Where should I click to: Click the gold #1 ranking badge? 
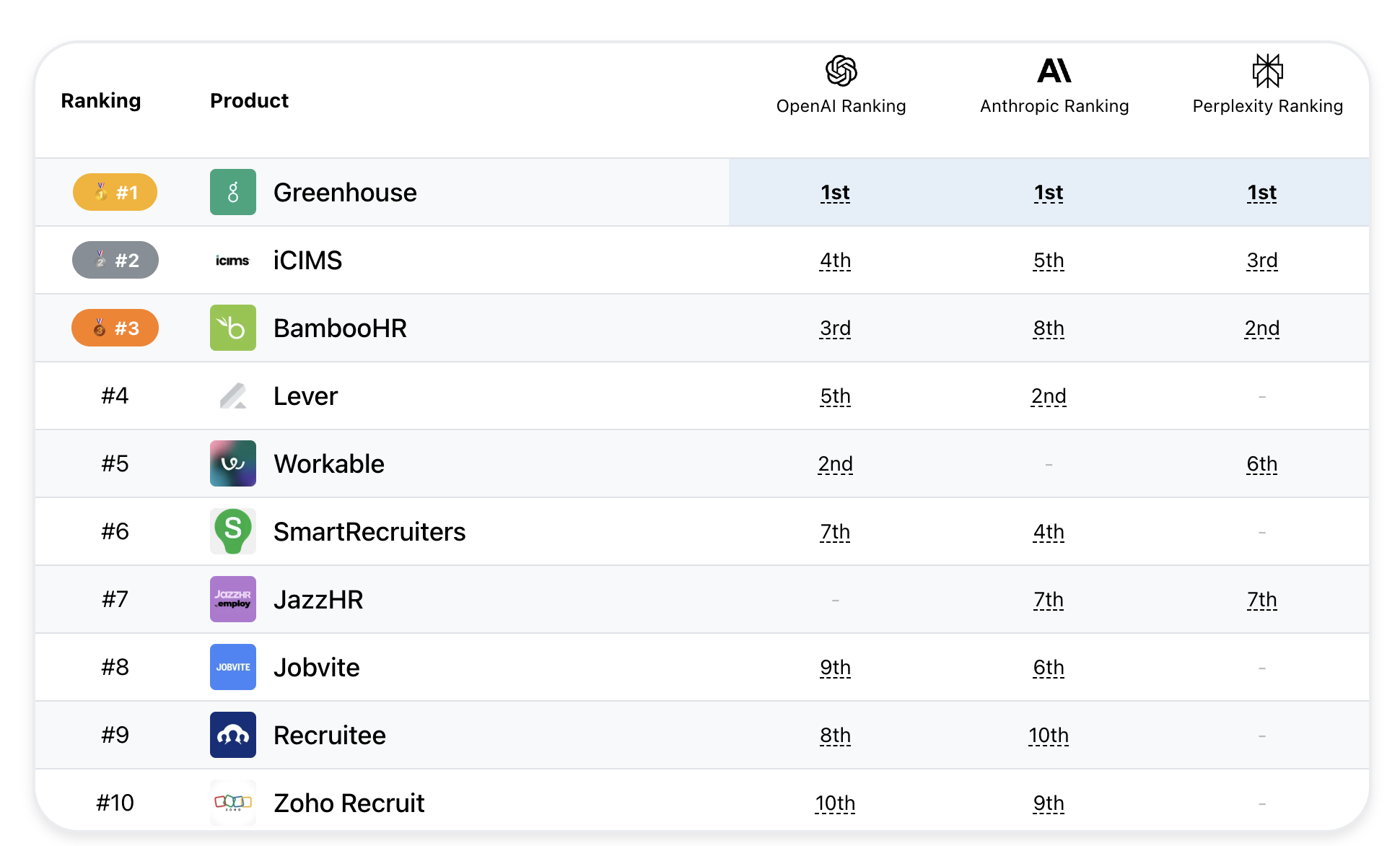coord(115,192)
